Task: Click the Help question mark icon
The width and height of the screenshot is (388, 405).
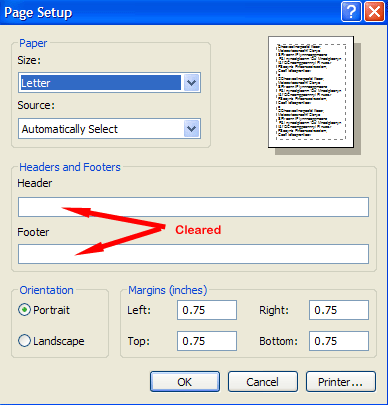Action: coord(351,12)
